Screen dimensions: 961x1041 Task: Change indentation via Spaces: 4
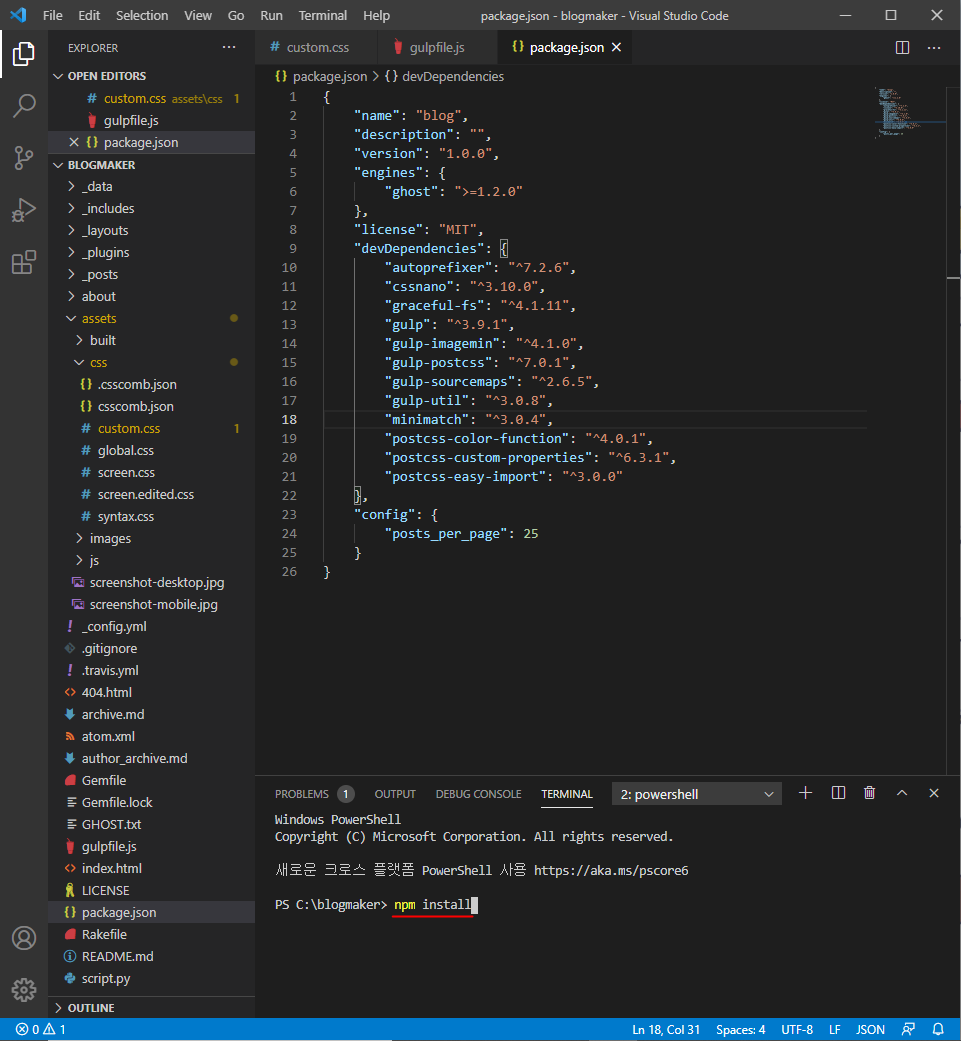[x=741, y=1029]
